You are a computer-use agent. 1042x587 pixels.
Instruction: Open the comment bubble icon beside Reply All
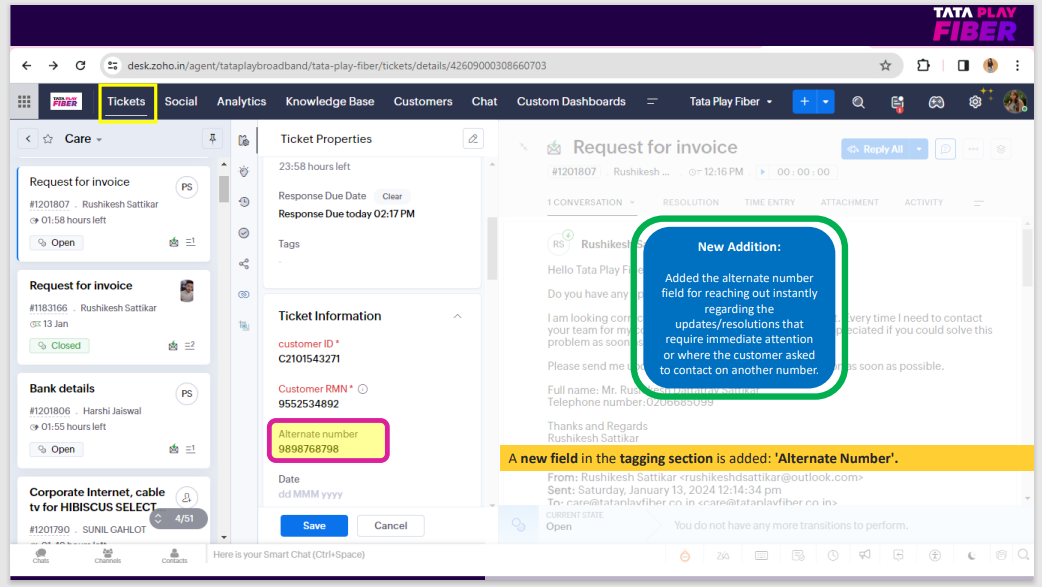point(945,149)
